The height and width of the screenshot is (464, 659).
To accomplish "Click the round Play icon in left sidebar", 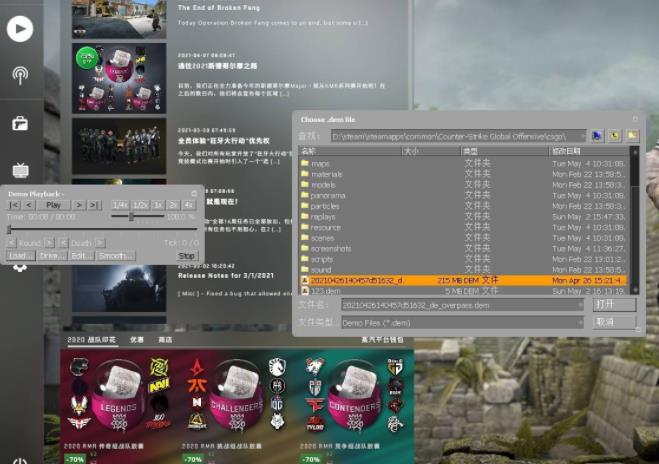I will tap(20, 29).
